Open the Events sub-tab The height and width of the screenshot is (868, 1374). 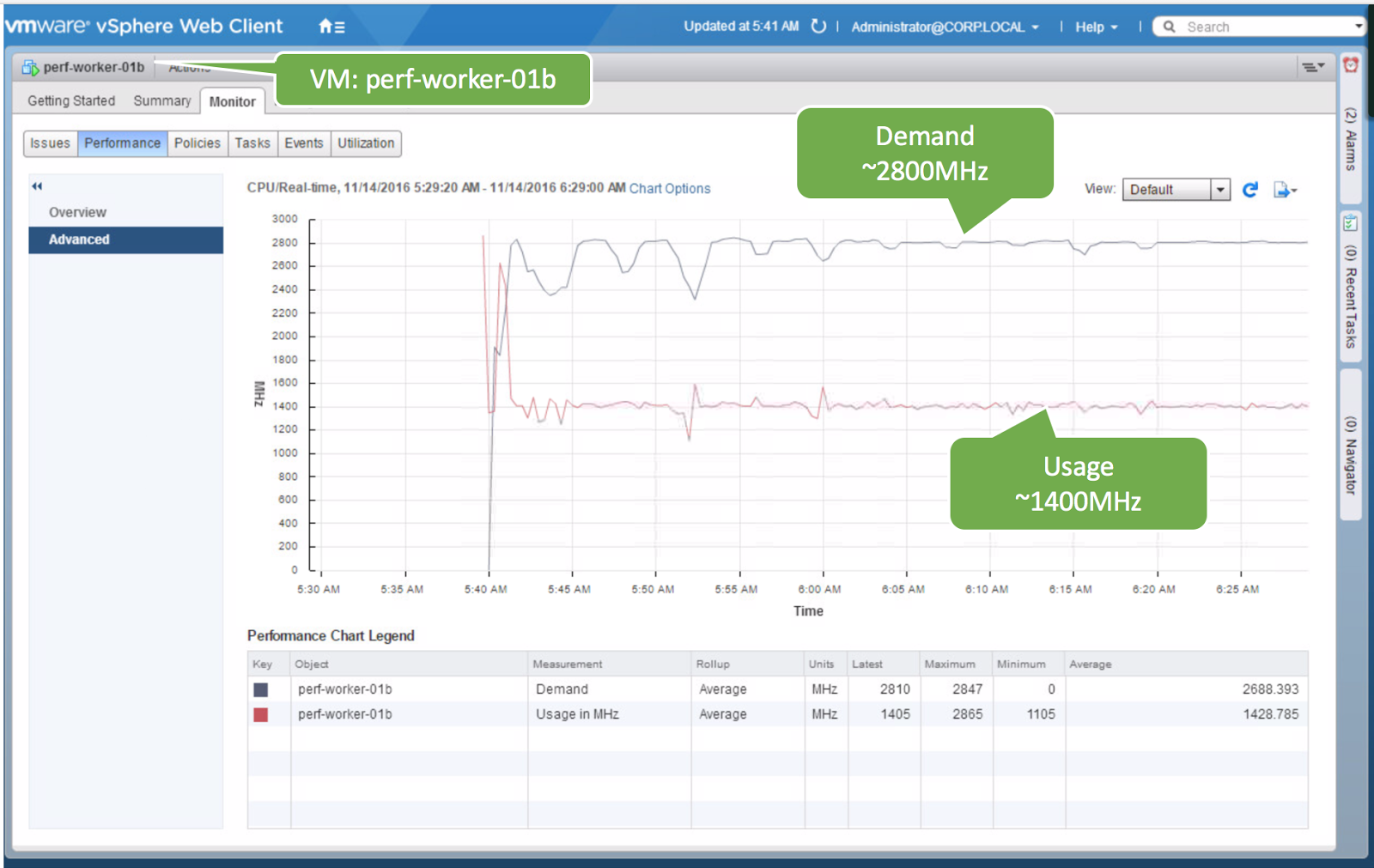(304, 143)
